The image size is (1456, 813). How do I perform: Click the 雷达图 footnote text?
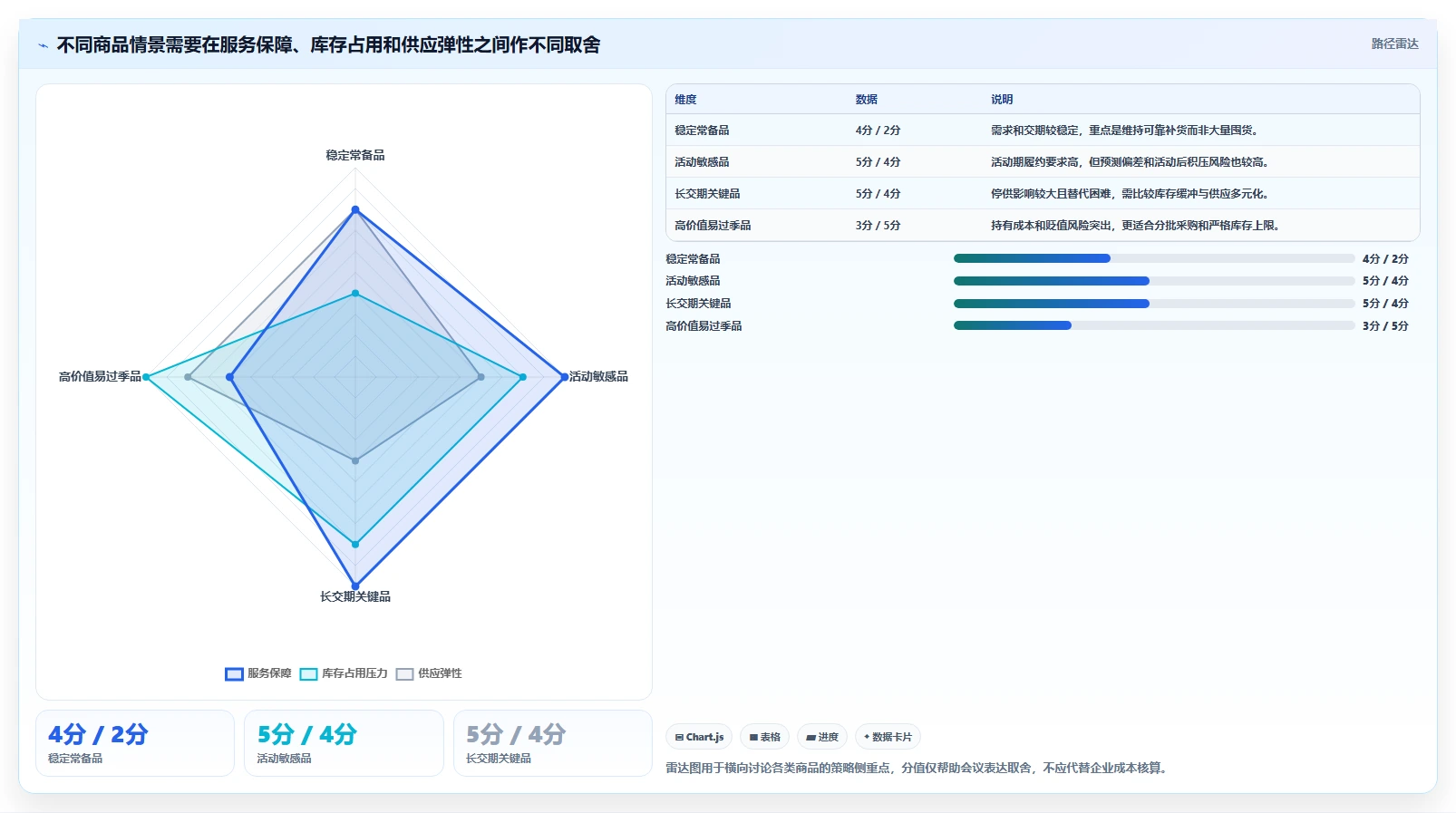(918, 768)
